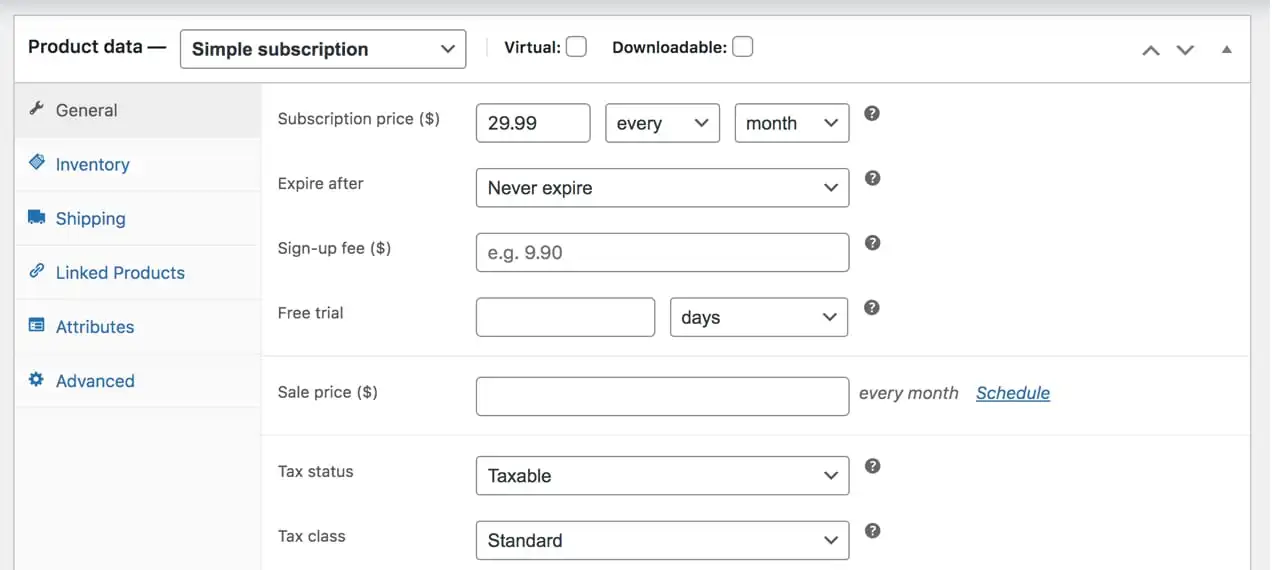Click the Schedule sale link

pos(1013,393)
